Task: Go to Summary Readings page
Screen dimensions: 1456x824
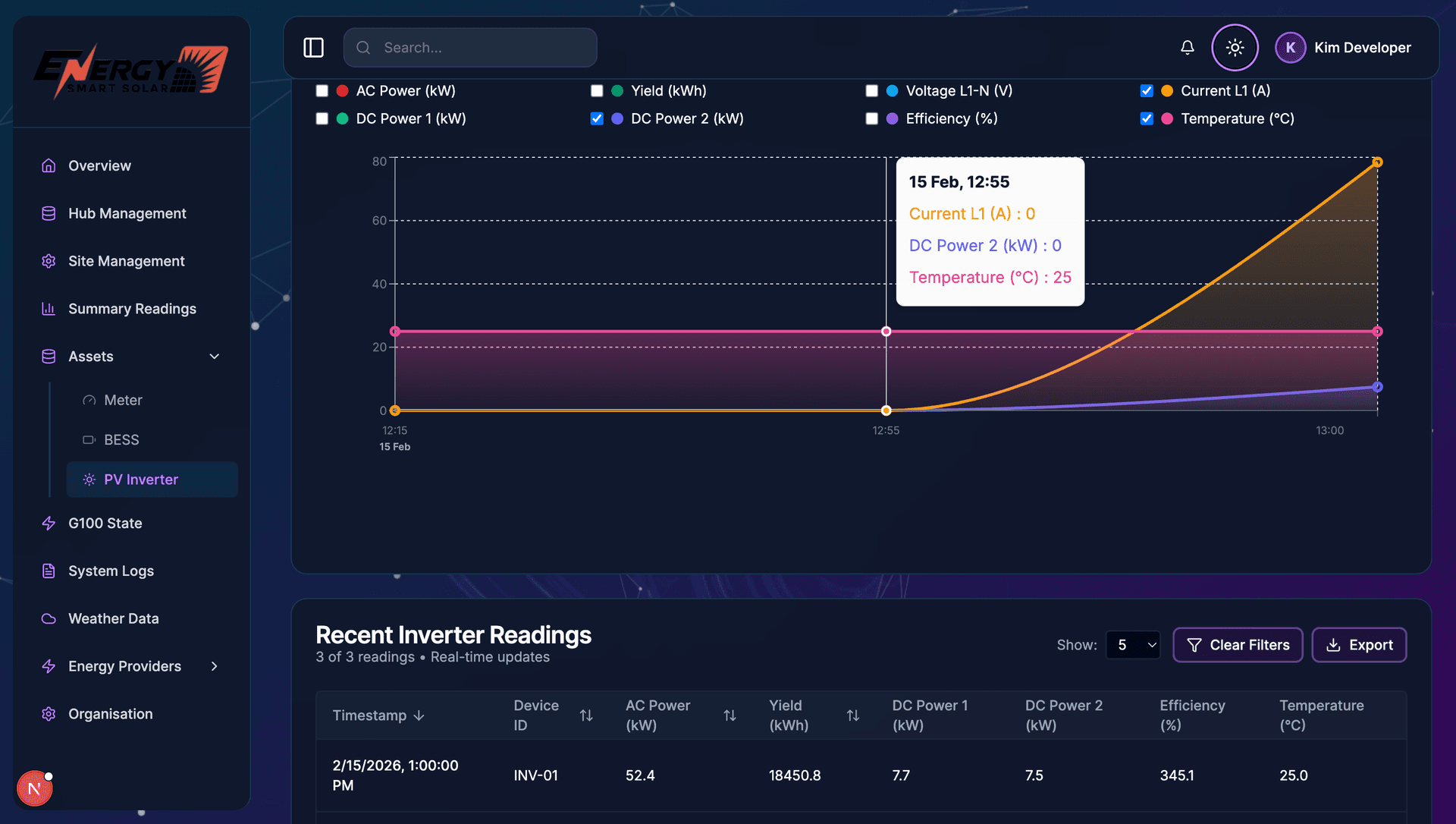Action: [x=132, y=309]
